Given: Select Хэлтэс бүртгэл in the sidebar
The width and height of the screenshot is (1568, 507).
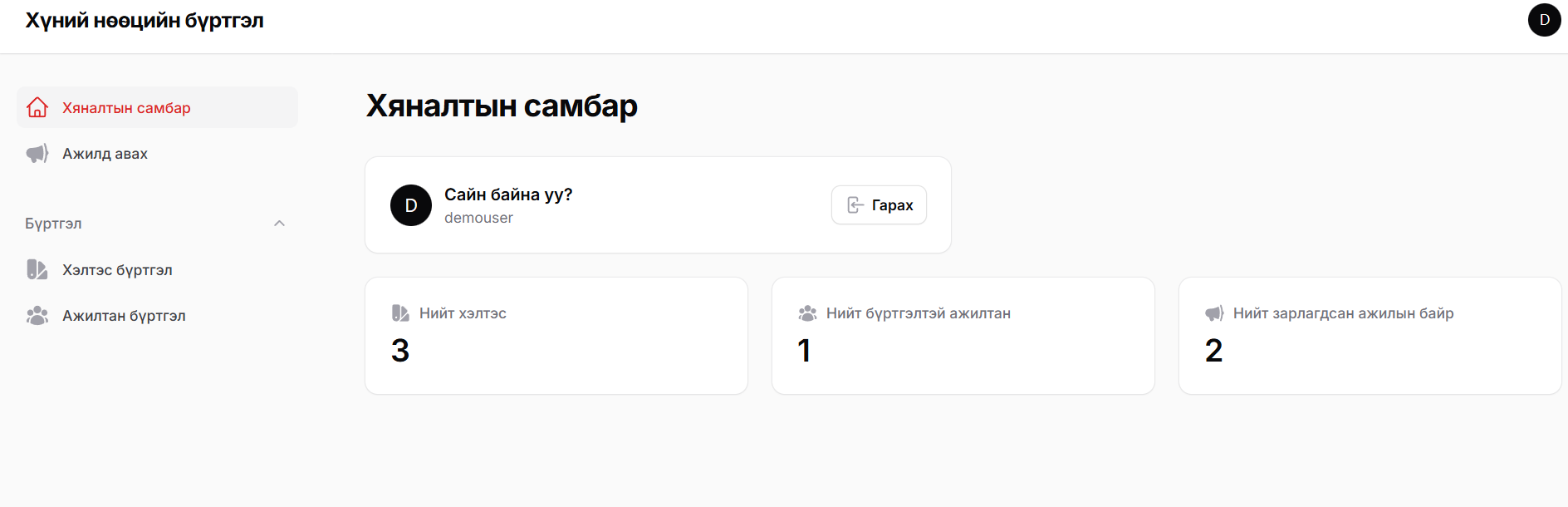Looking at the screenshot, I should tap(117, 270).
